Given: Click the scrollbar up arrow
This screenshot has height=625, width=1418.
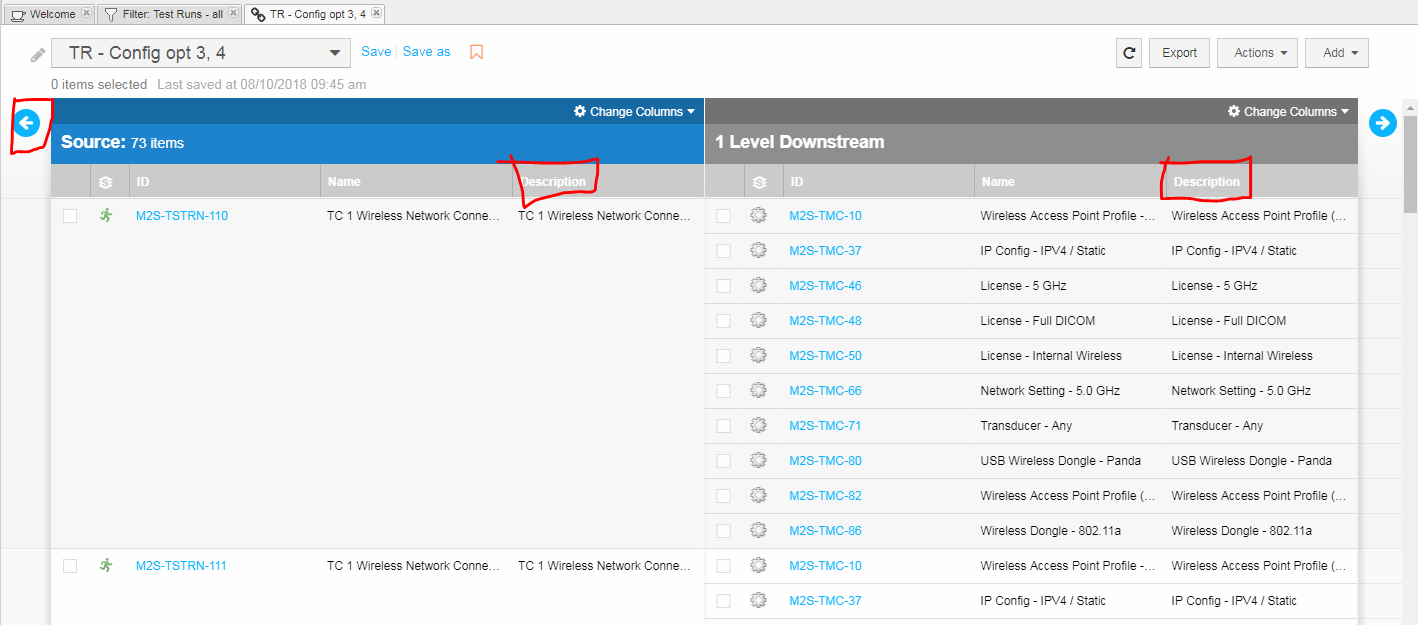Looking at the screenshot, I should click(1410, 106).
